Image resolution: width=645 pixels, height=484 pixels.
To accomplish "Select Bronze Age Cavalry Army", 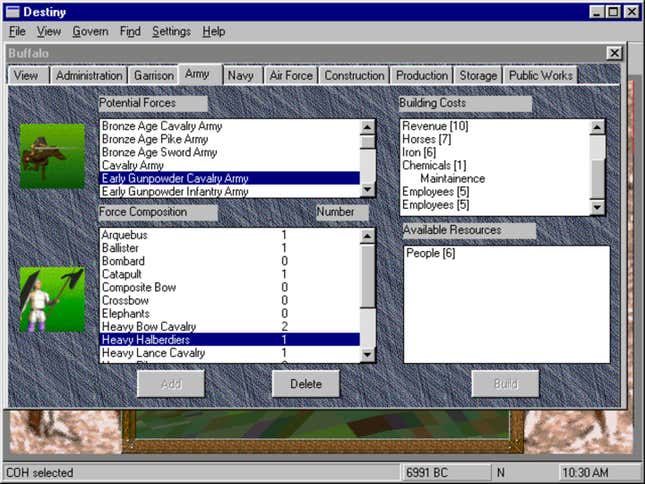I will (x=230, y=126).
